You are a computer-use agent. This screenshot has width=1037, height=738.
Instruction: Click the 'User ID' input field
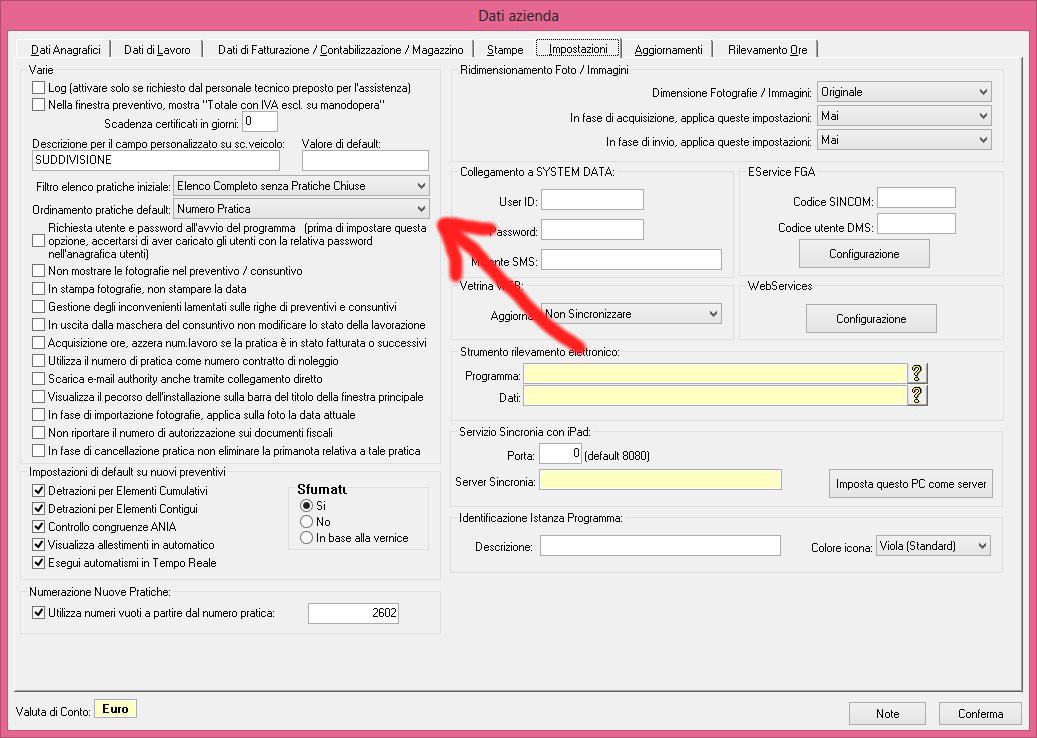coord(592,200)
